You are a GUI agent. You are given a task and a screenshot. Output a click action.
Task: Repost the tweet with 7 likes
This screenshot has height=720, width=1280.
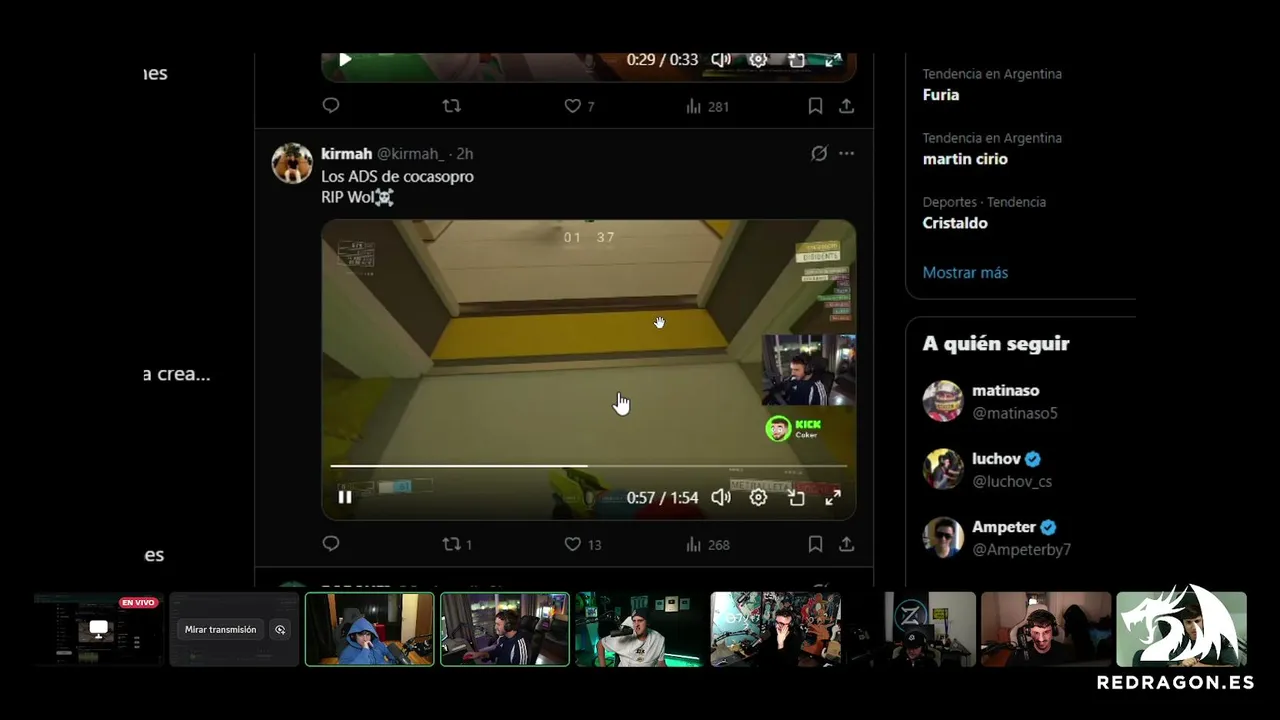(x=452, y=106)
